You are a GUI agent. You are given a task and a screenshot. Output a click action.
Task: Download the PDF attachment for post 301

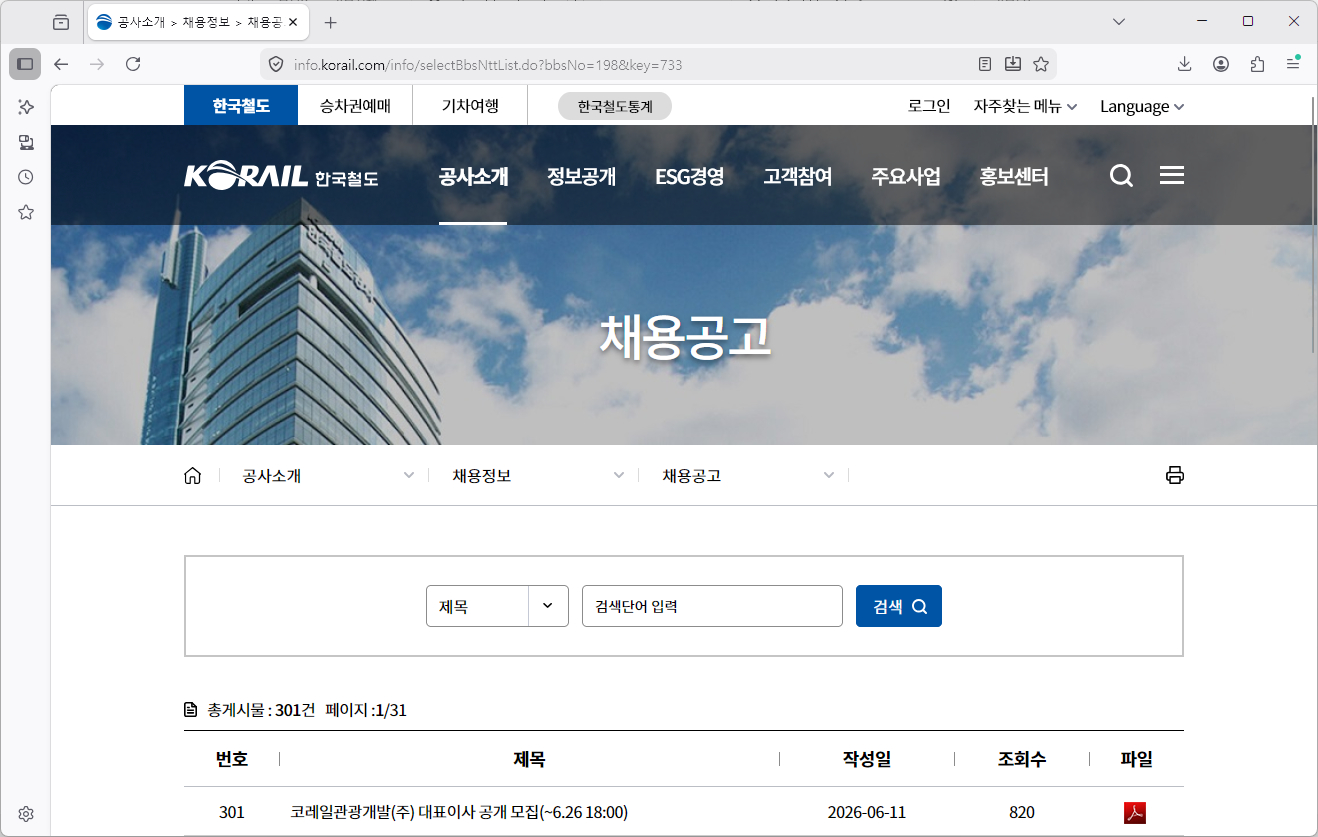click(1135, 812)
